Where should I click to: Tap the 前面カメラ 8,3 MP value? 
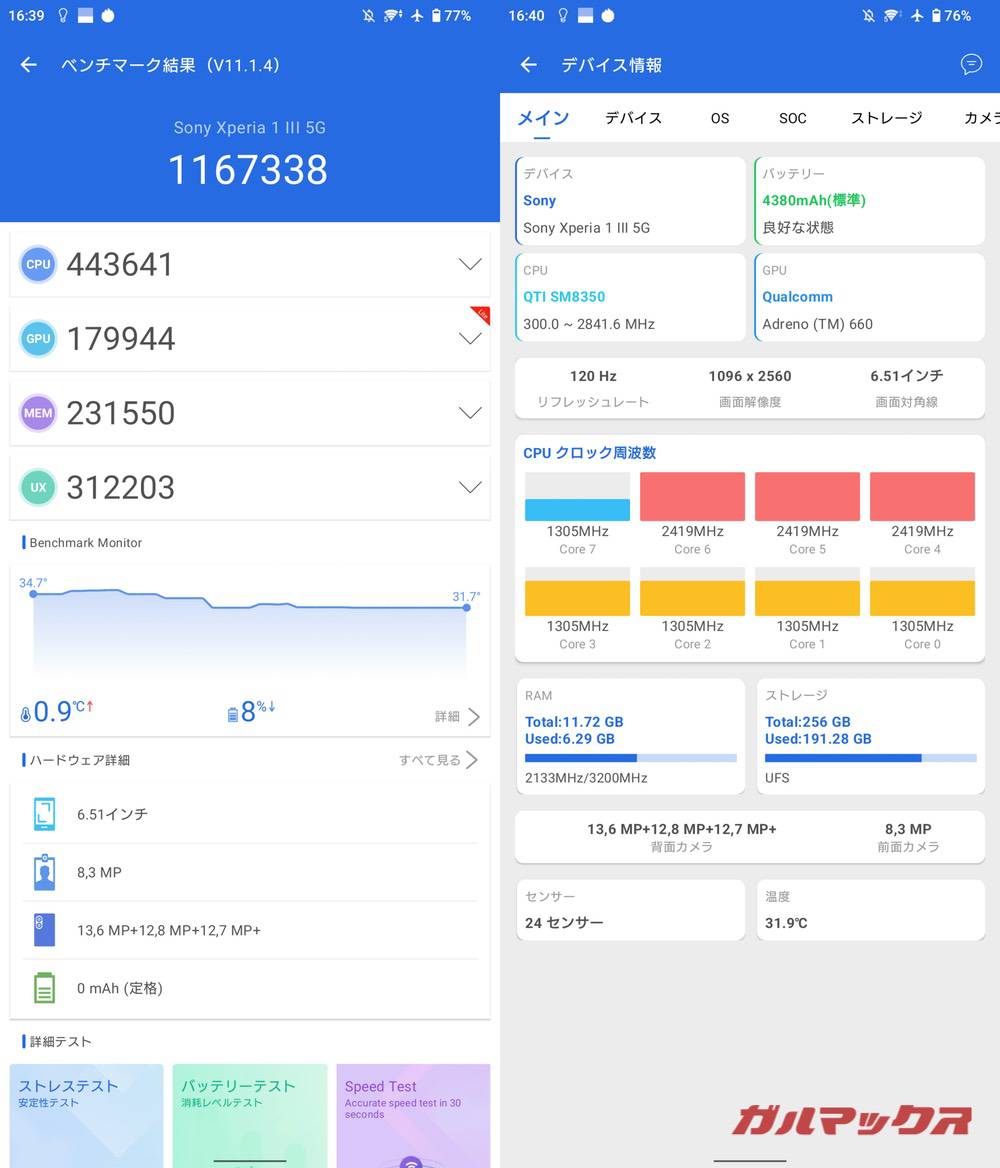click(x=908, y=829)
